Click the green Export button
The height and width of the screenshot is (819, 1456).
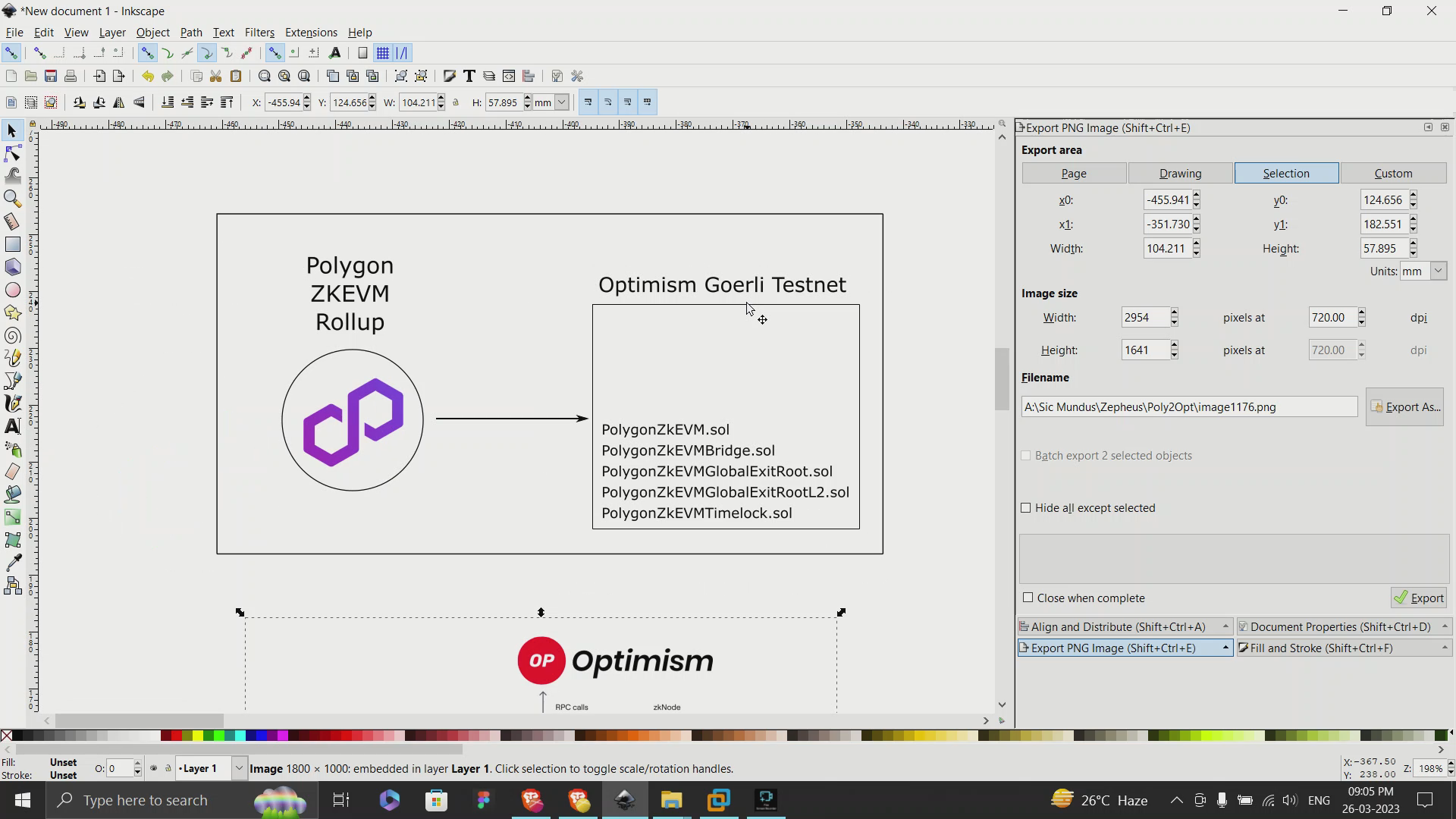[1419, 598]
